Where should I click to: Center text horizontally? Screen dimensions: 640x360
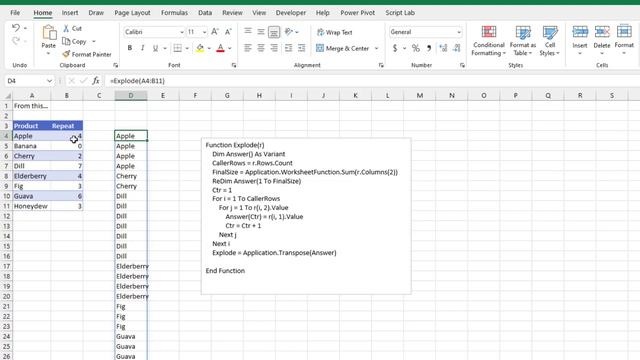(261, 48)
